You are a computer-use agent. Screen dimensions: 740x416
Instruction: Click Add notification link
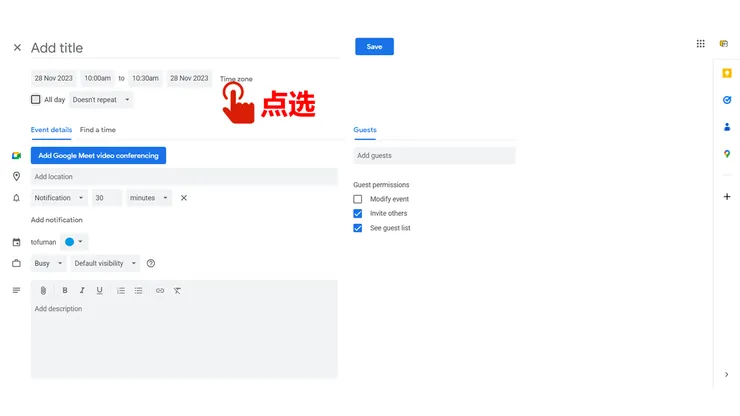57,220
